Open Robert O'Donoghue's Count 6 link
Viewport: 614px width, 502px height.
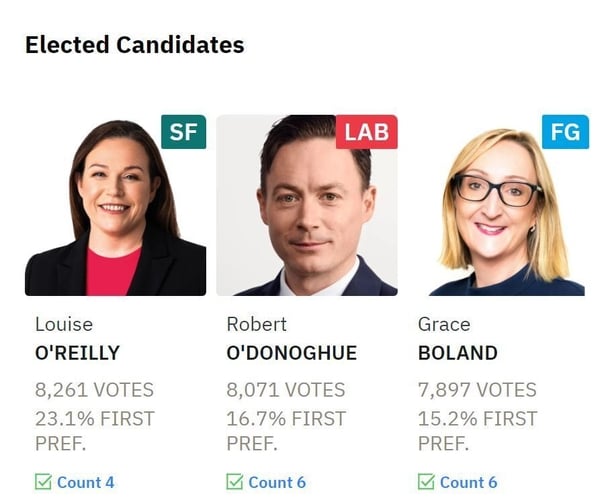277,482
